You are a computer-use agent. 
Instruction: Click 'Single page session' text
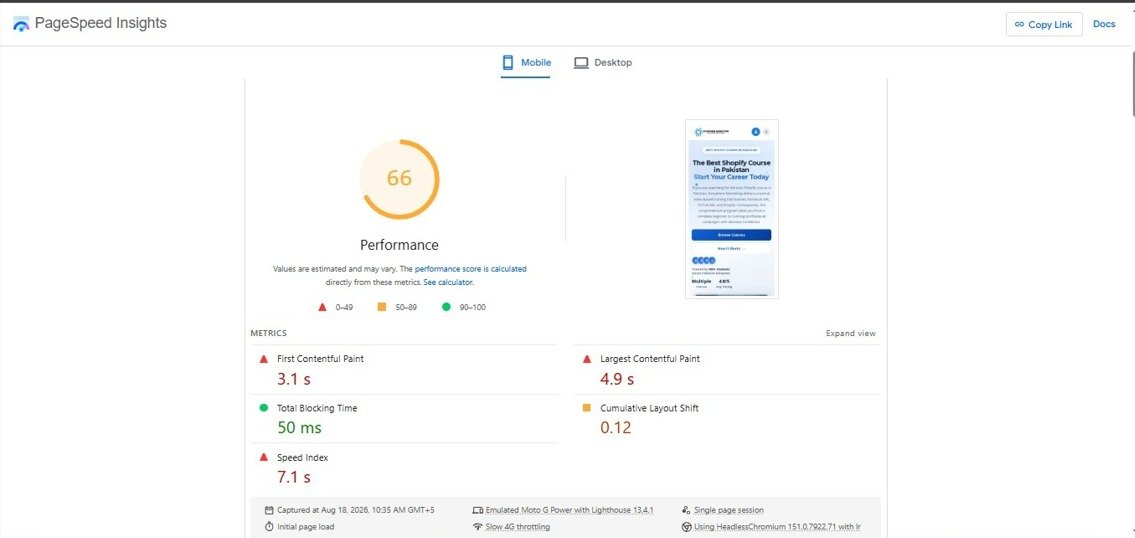(x=729, y=510)
